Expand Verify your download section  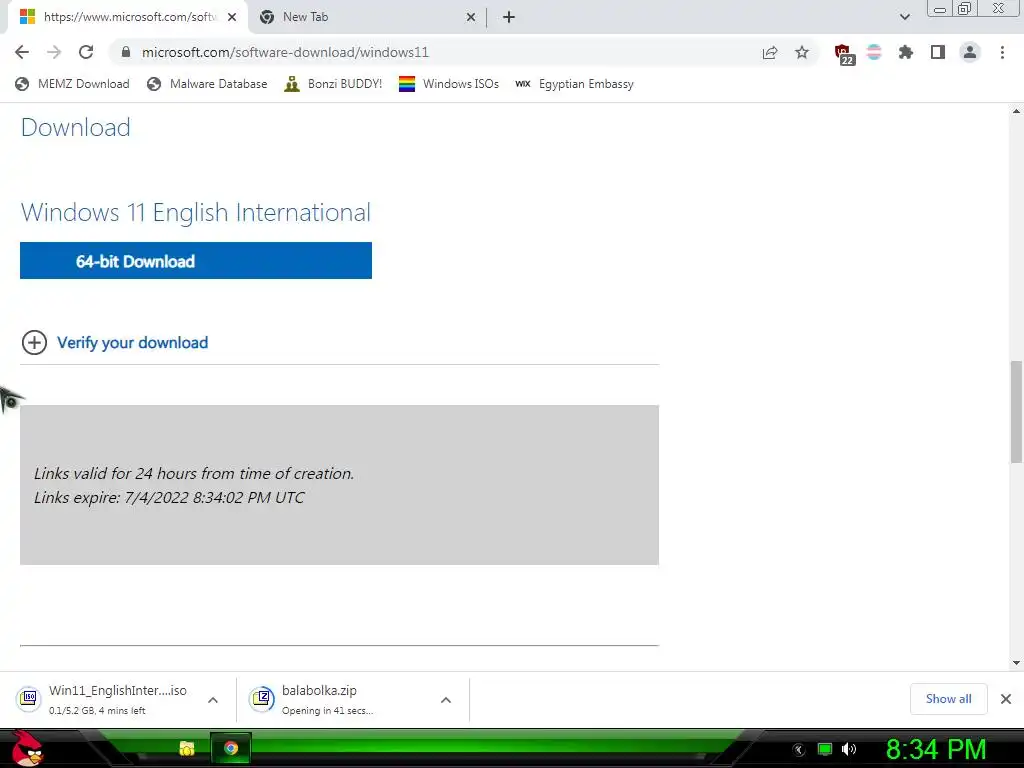(x=115, y=342)
